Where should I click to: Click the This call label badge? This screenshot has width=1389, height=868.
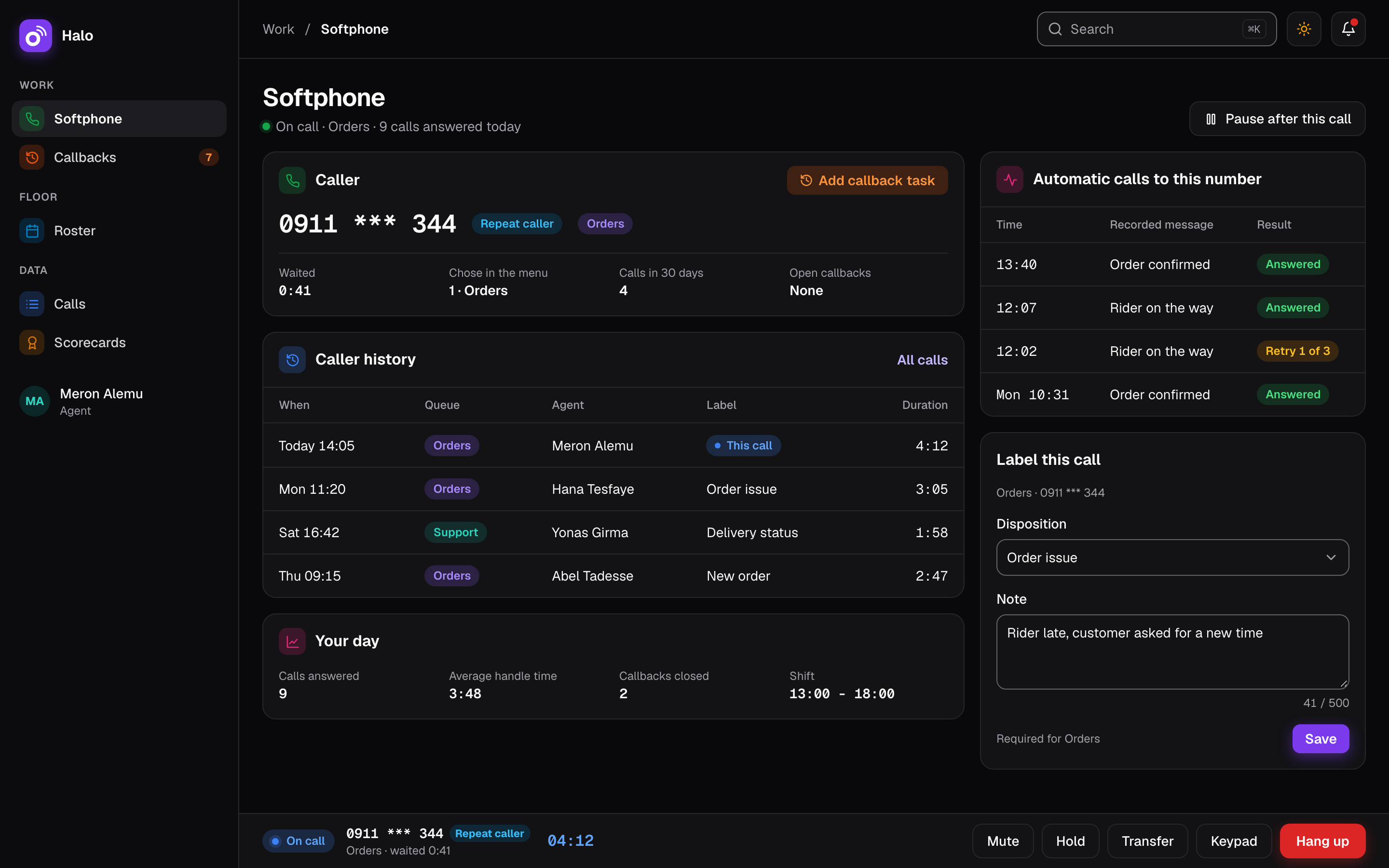coord(743,446)
